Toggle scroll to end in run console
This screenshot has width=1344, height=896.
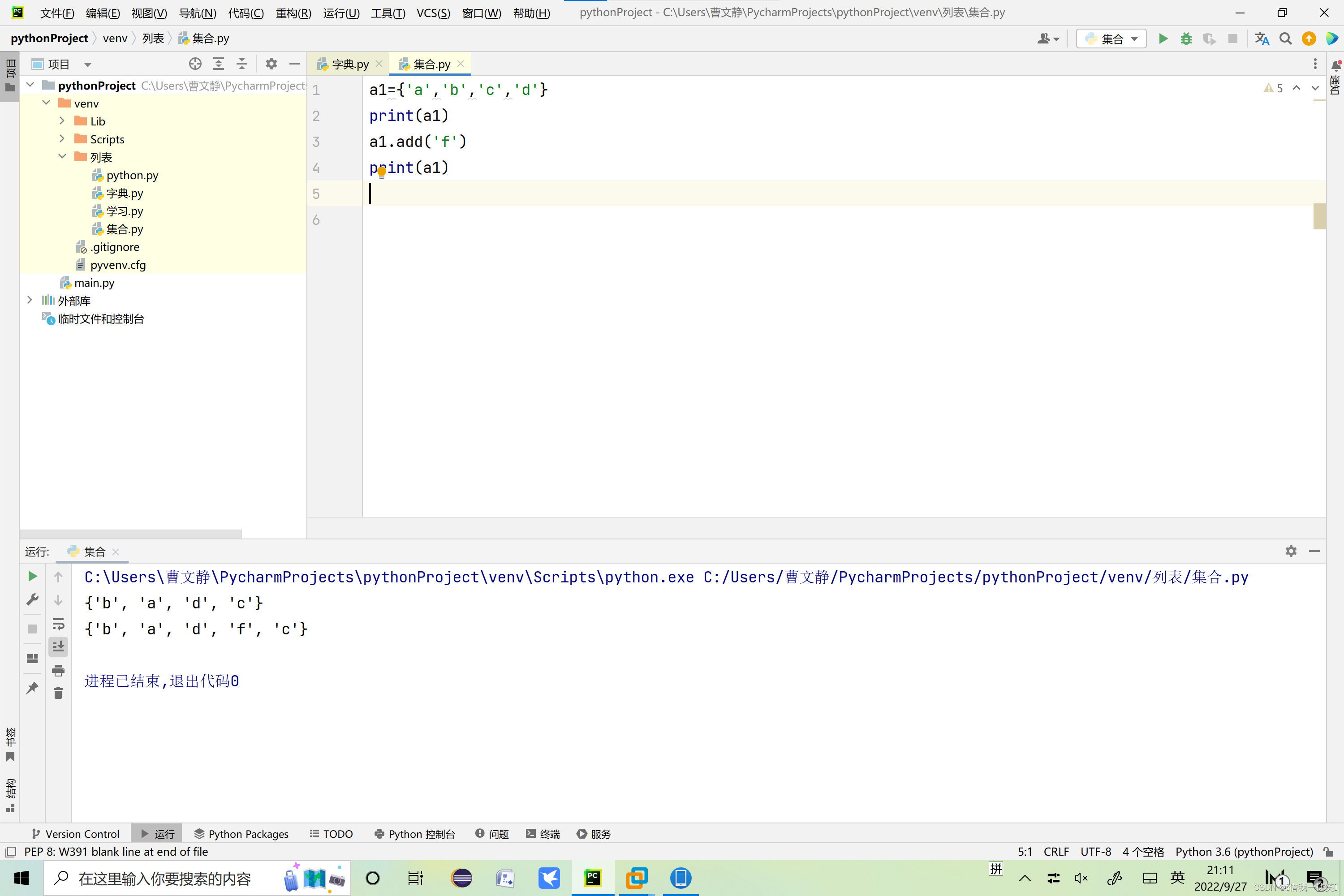58,647
